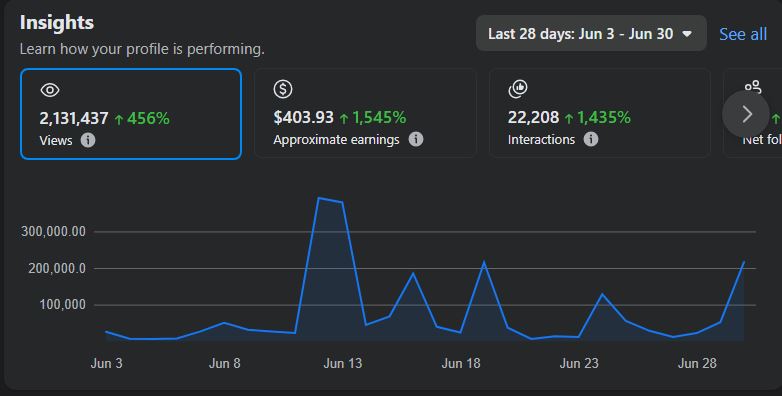The width and height of the screenshot is (782, 396).
Task: Click the caret arrow in date selector
Action: (x=687, y=34)
